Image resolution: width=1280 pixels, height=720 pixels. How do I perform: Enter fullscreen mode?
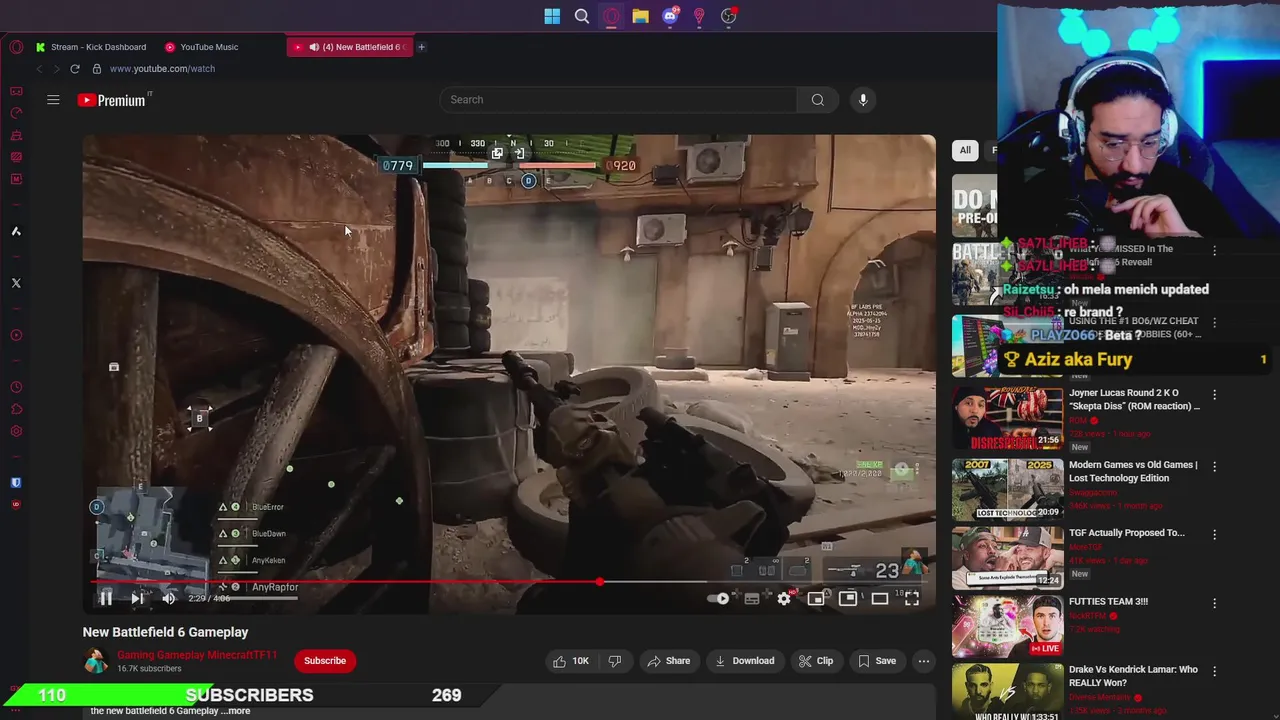point(912,598)
